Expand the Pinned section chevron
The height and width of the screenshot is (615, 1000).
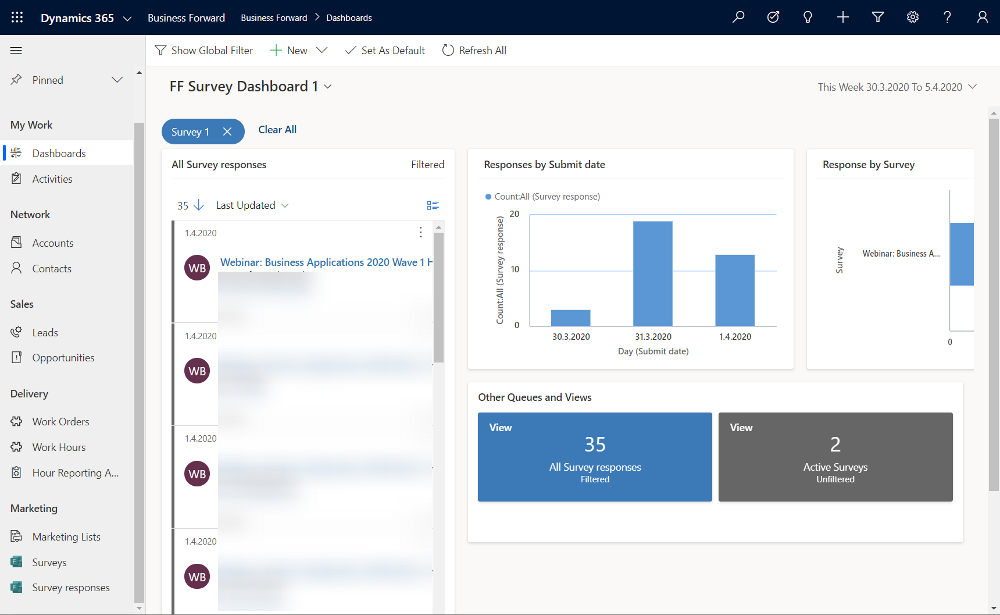[x=117, y=80]
